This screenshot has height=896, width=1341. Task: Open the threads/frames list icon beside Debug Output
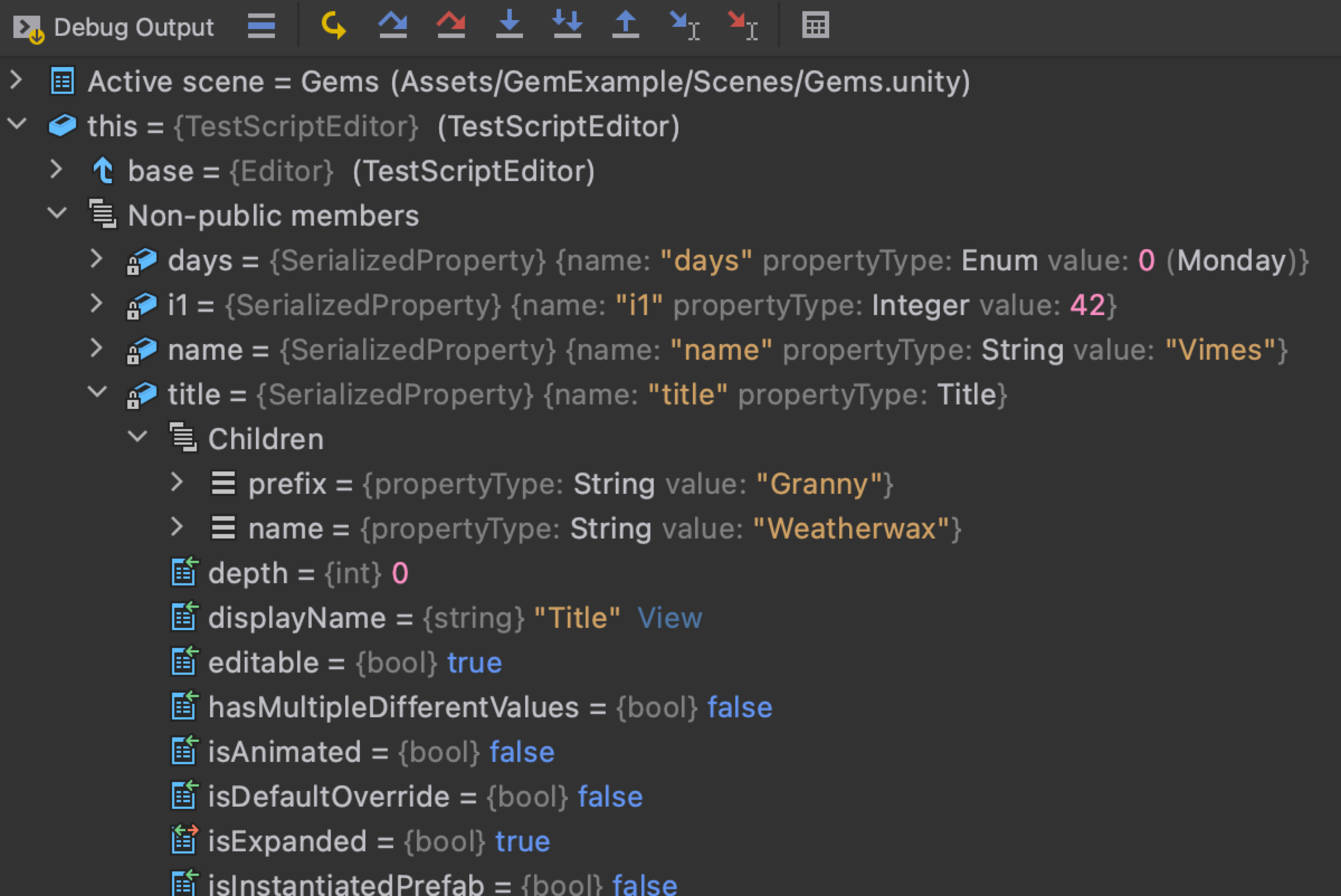pos(261,26)
